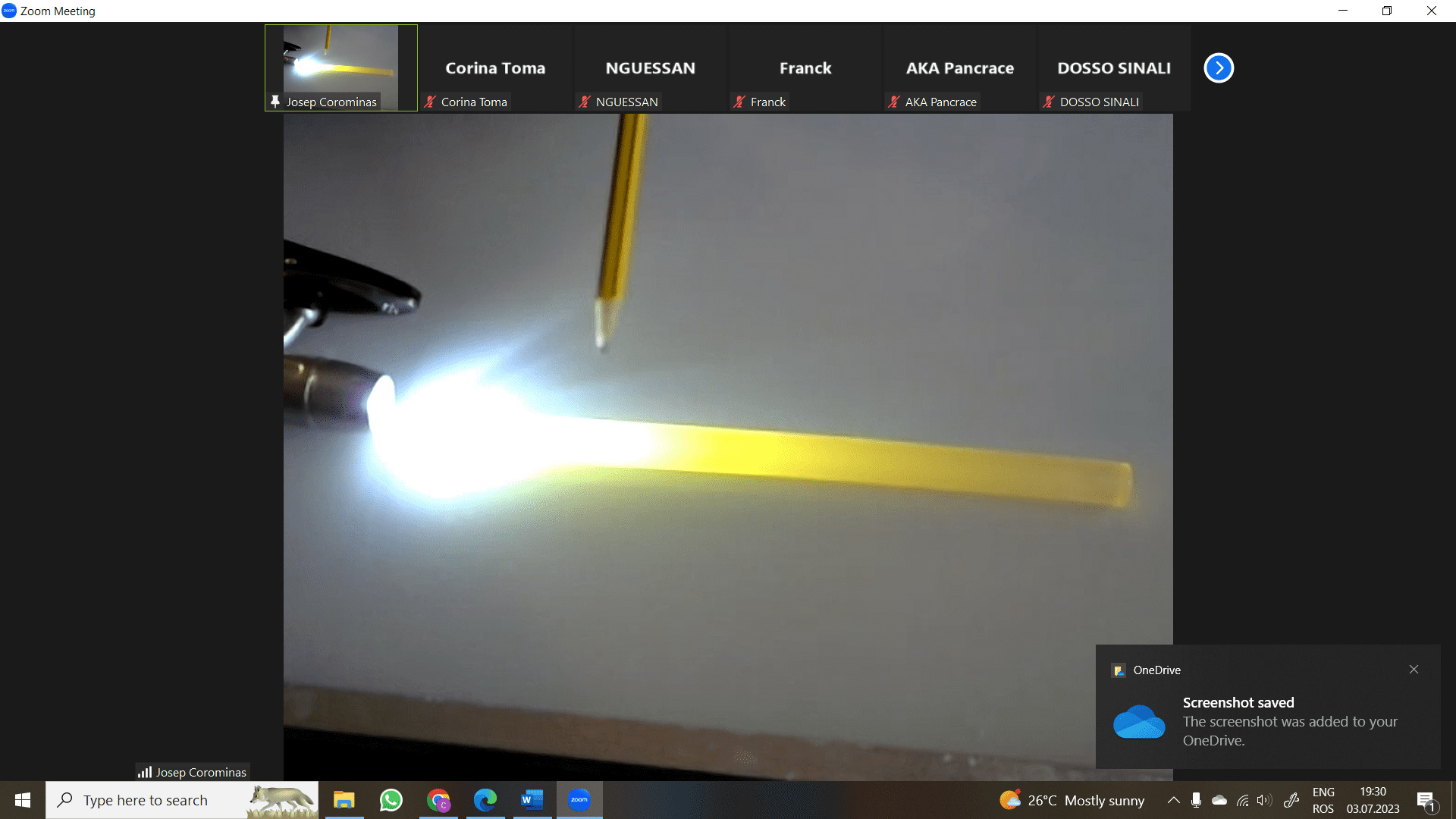This screenshot has width=1456, height=819.
Task: Select Corina Toma participant tile
Action: pyautogui.click(x=495, y=68)
